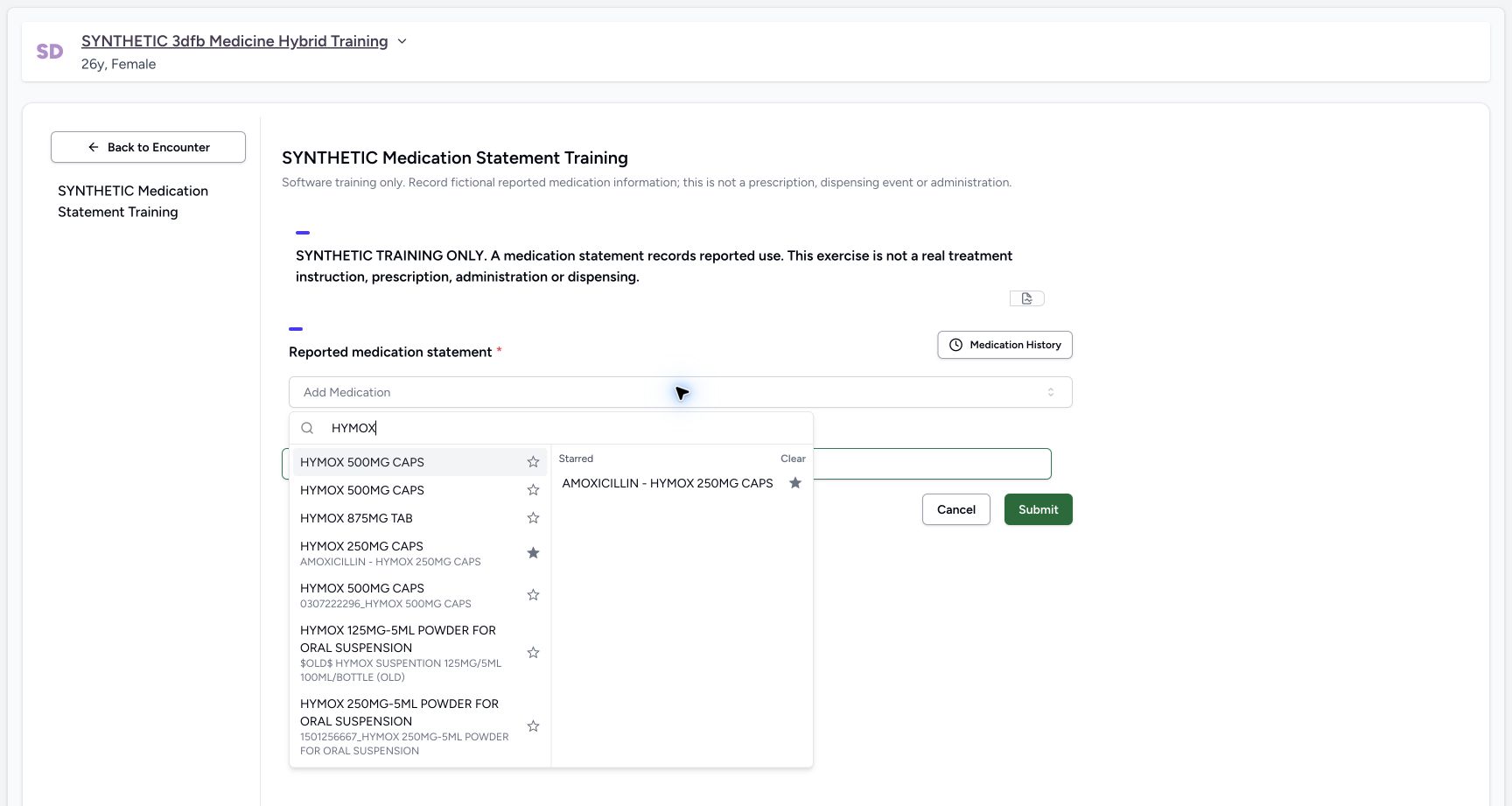Select the highlighted HYMOX 500MG CAPS option
This screenshot has height=806, width=1512.
(420, 462)
